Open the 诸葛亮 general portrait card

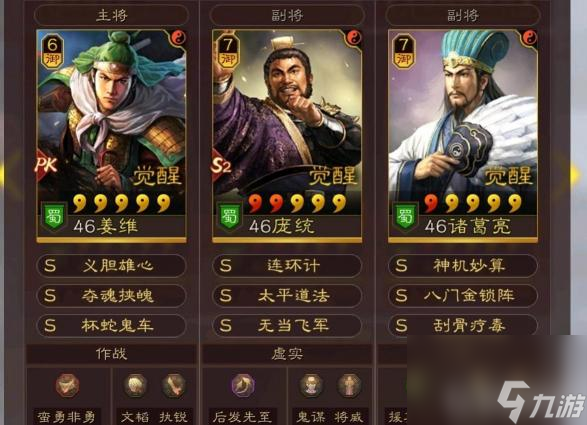463,136
